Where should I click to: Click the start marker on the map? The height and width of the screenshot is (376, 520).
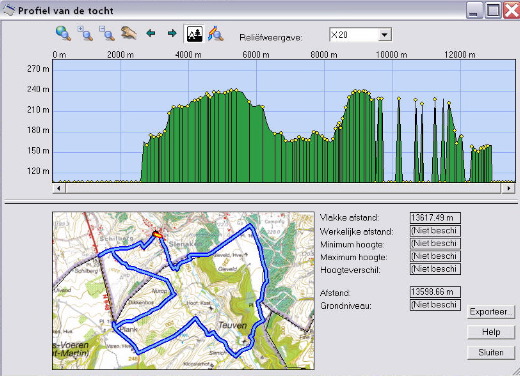[157, 234]
